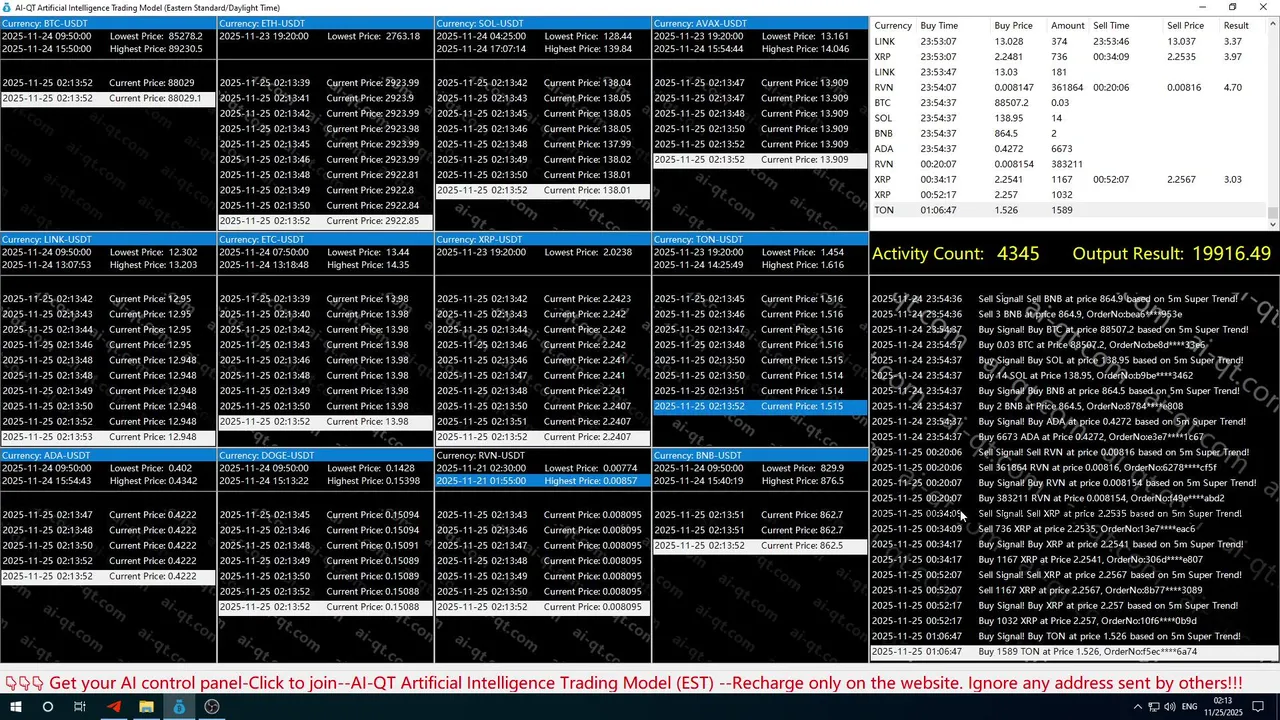Select the SOL trade row with amount 14
This screenshot has width=1280, height=720.
1068,118
